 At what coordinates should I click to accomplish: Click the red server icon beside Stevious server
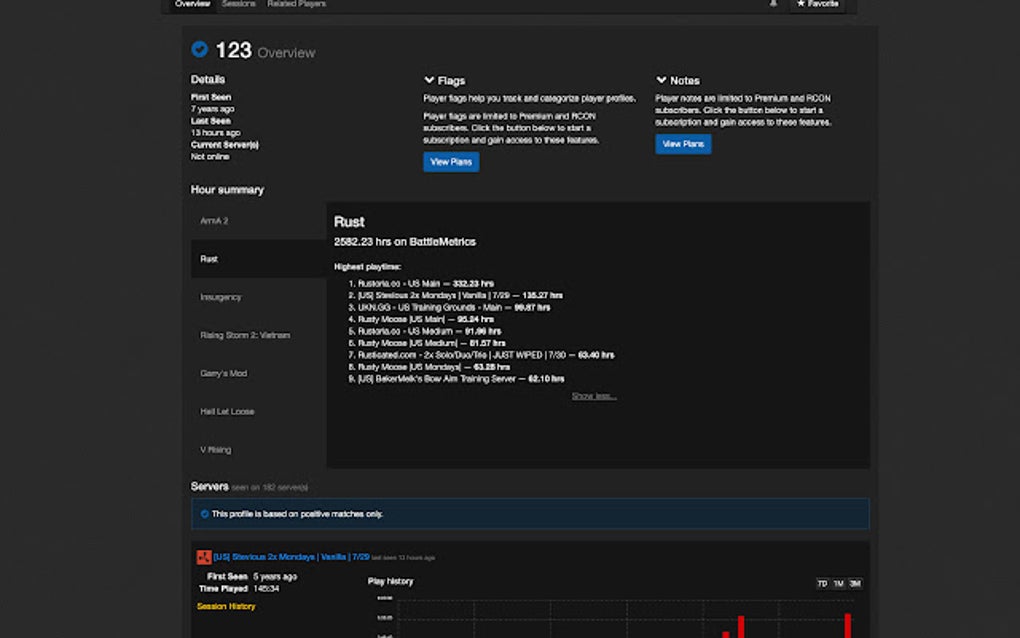click(x=203, y=556)
